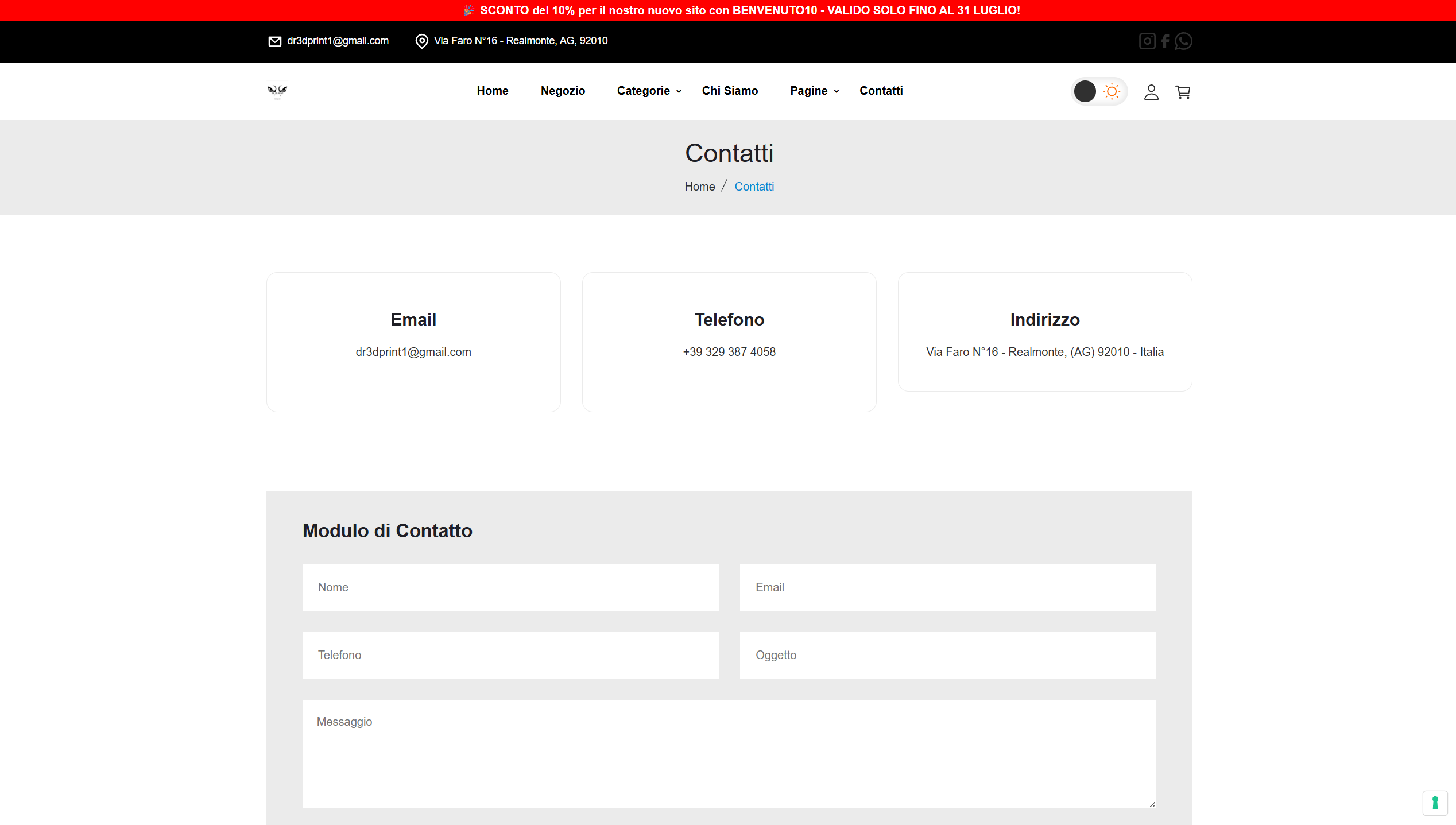Click the site logo in header
Viewport: 1456px width, 825px height.
click(x=277, y=91)
